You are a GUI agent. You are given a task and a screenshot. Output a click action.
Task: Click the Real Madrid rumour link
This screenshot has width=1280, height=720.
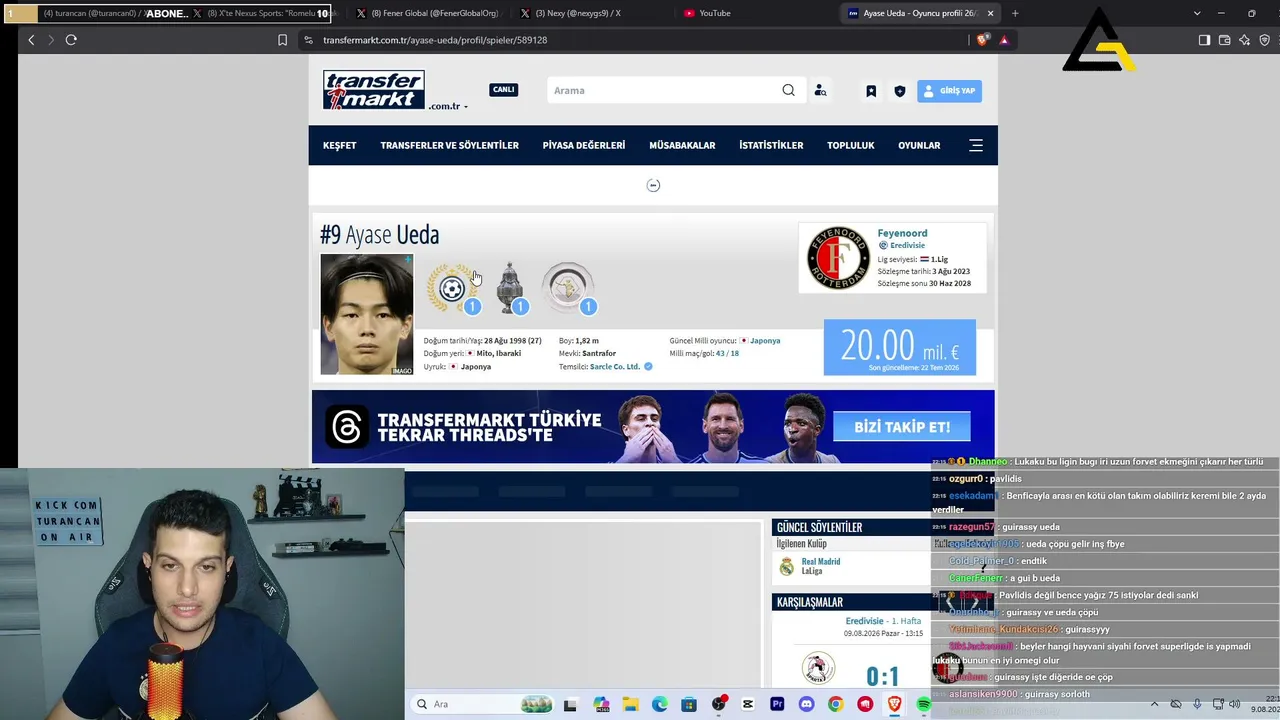pos(821,562)
